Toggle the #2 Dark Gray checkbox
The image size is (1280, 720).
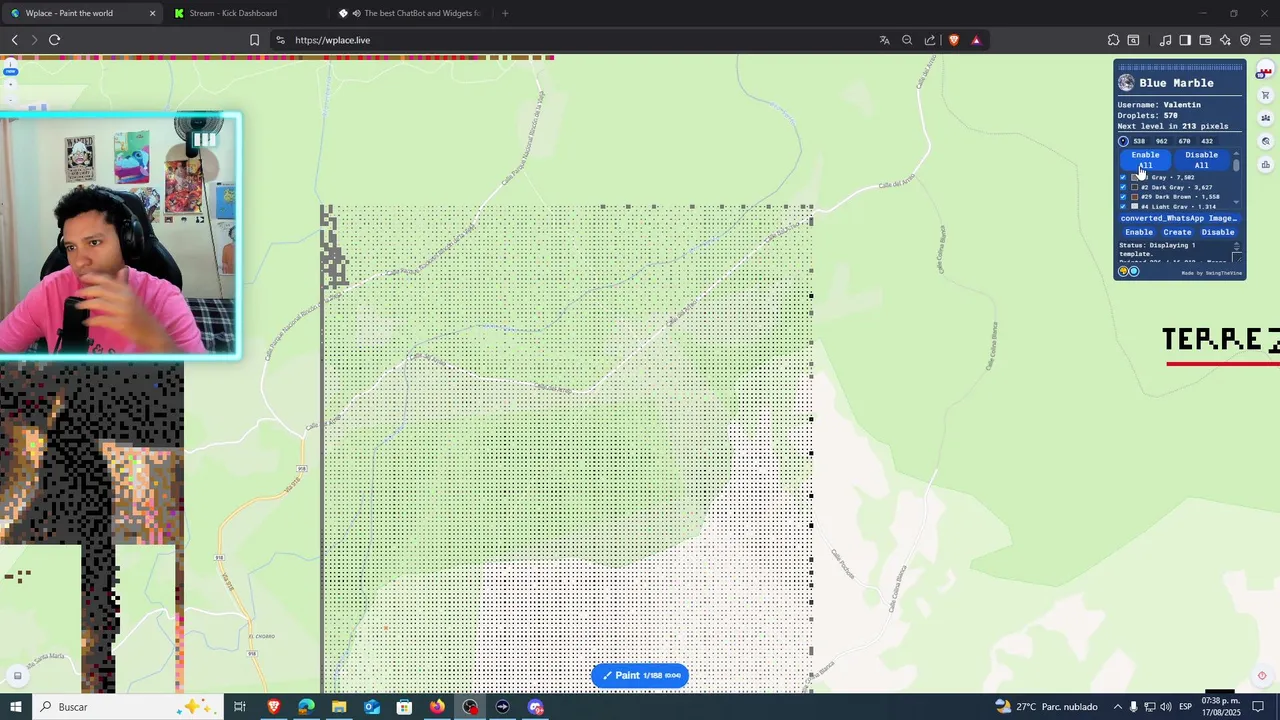coord(1122,187)
